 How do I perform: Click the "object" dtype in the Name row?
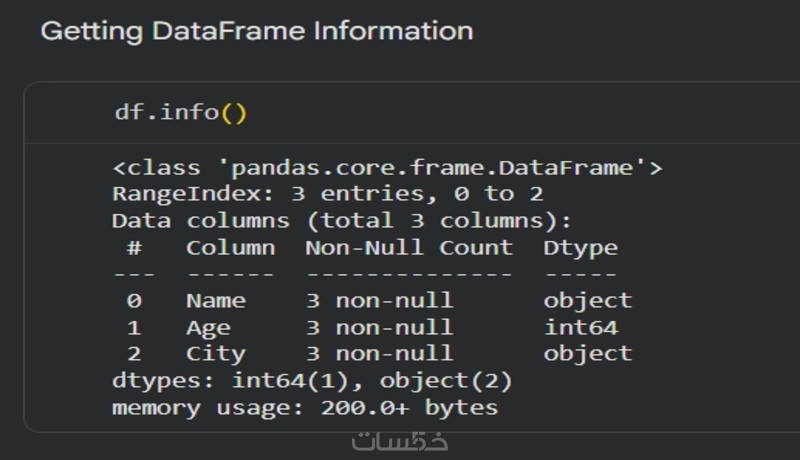(587, 300)
